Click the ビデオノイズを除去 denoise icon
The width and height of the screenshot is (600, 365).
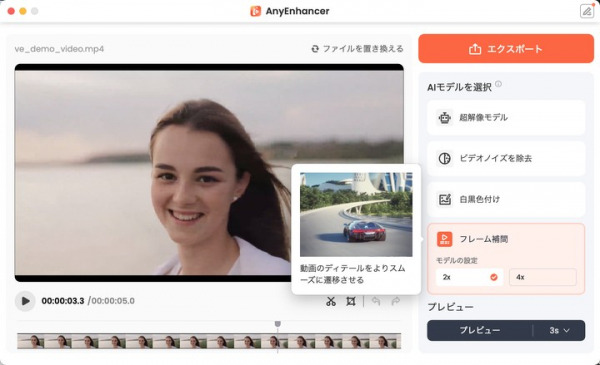click(x=444, y=158)
